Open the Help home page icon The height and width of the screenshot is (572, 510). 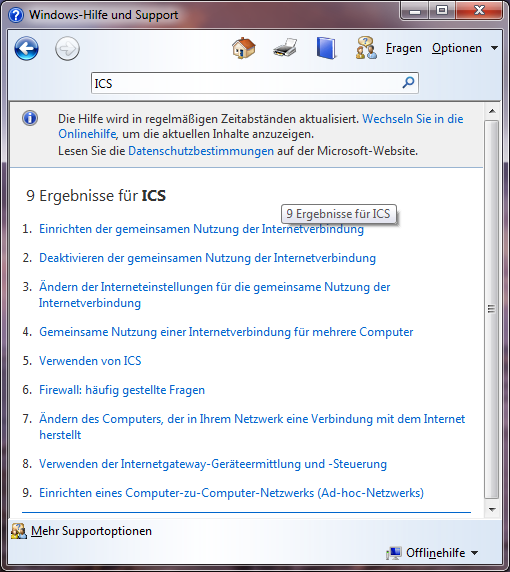pyautogui.click(x=244, y=48)
